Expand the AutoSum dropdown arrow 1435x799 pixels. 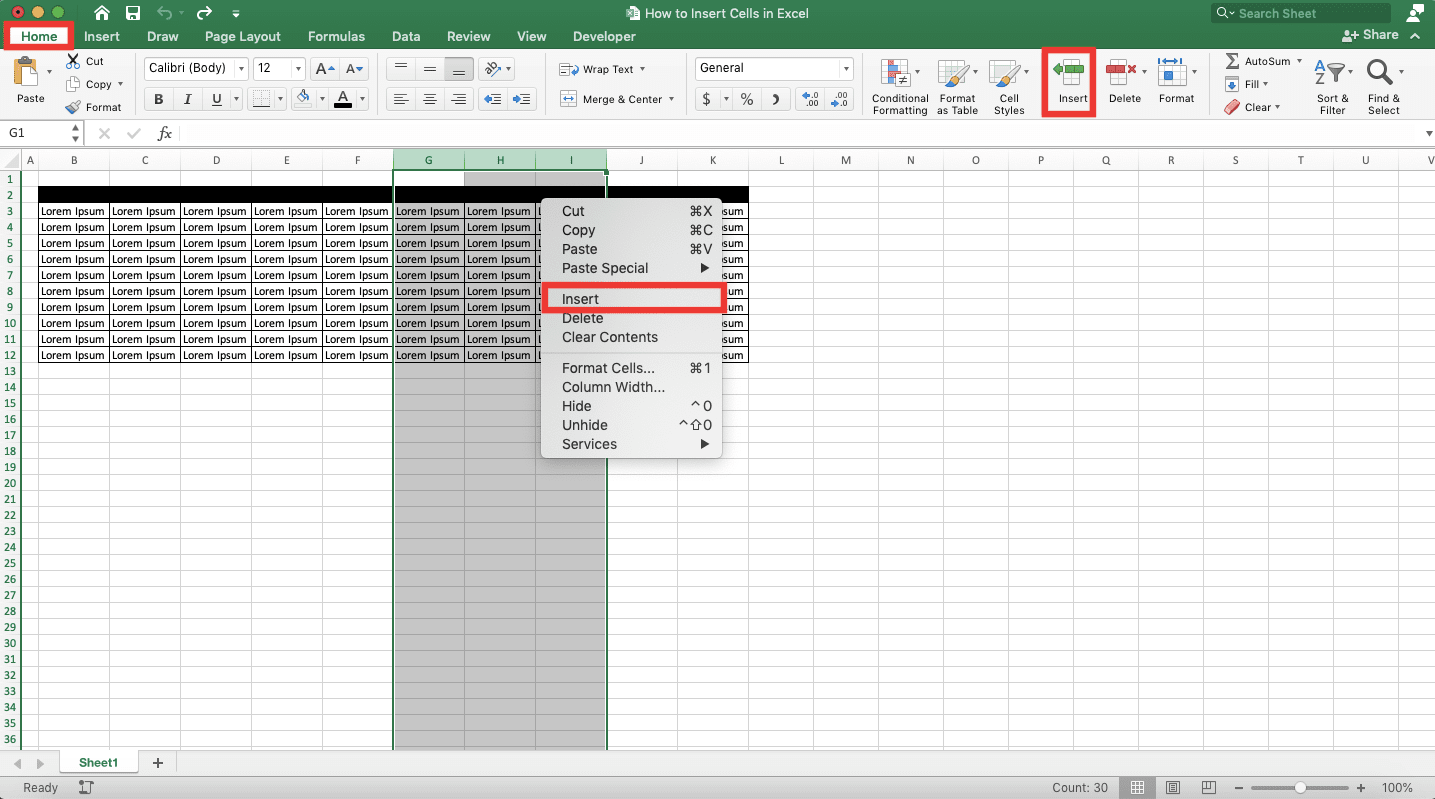point(1299,61)
